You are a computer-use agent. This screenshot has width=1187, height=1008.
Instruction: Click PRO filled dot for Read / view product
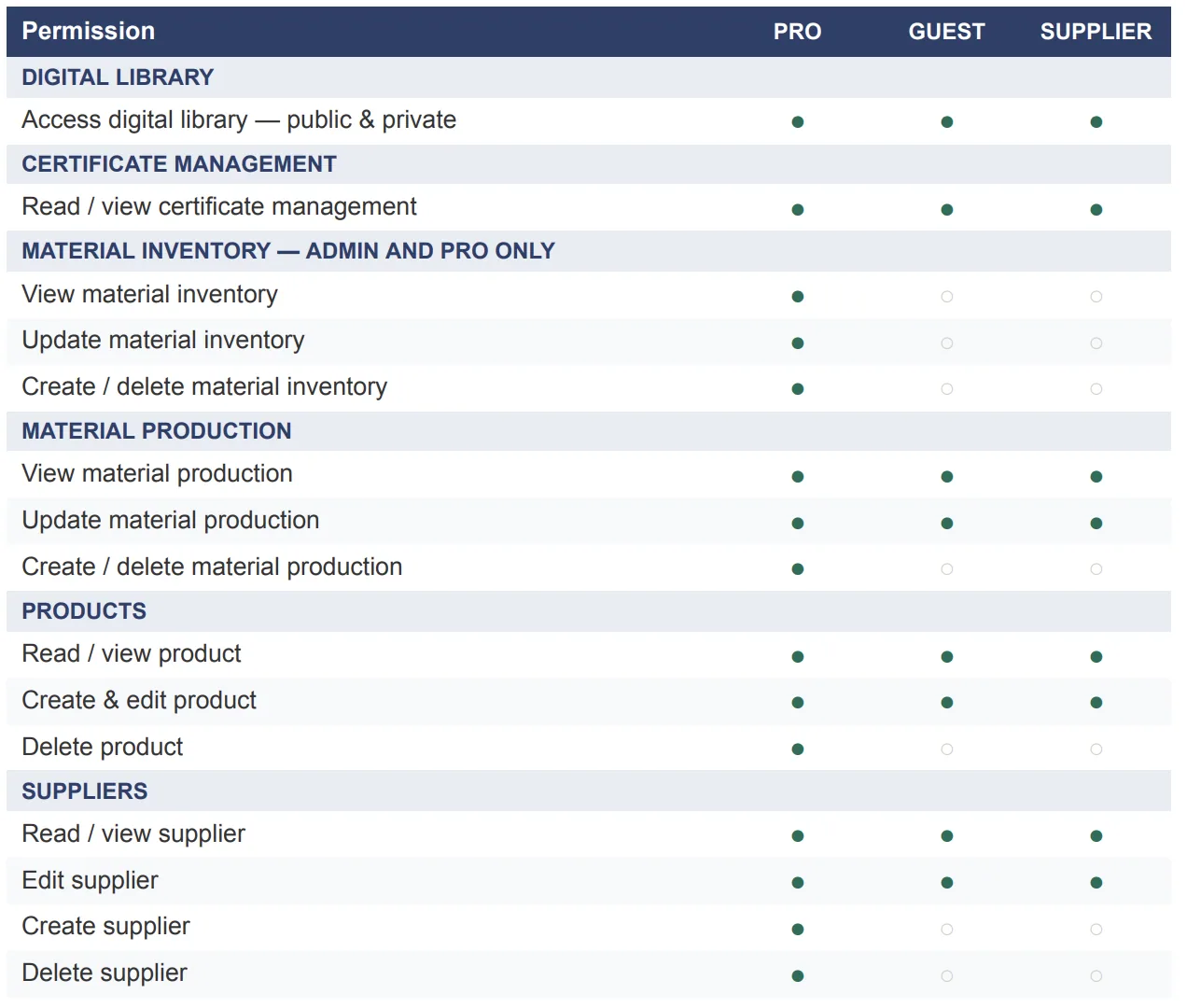(798, 657)
